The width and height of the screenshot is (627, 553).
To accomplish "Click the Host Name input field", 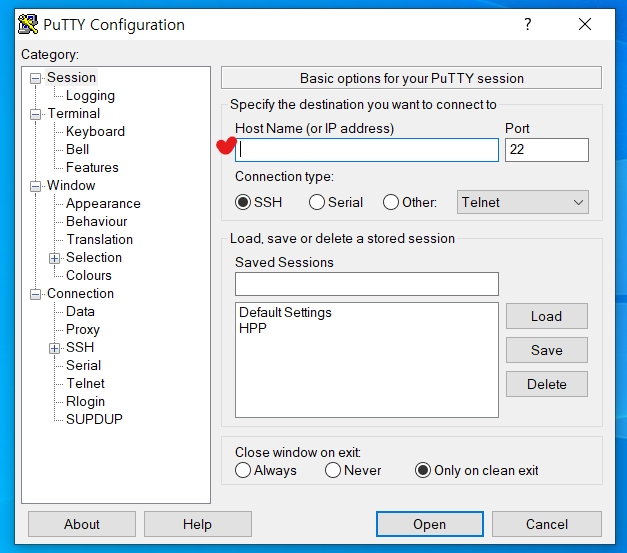I will coord(367,150).
